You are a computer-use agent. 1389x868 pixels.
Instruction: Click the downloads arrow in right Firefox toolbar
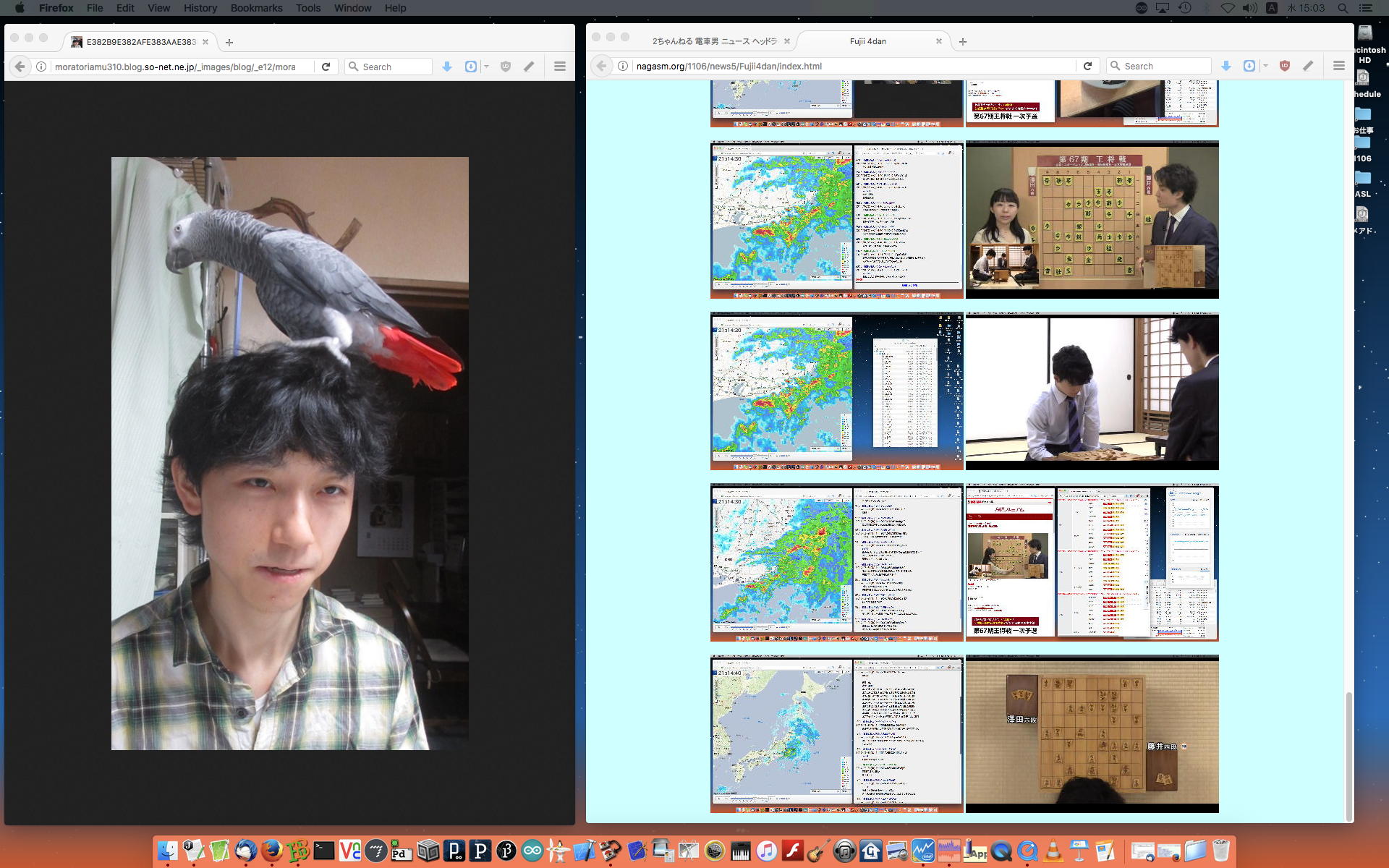(1226, 66)
